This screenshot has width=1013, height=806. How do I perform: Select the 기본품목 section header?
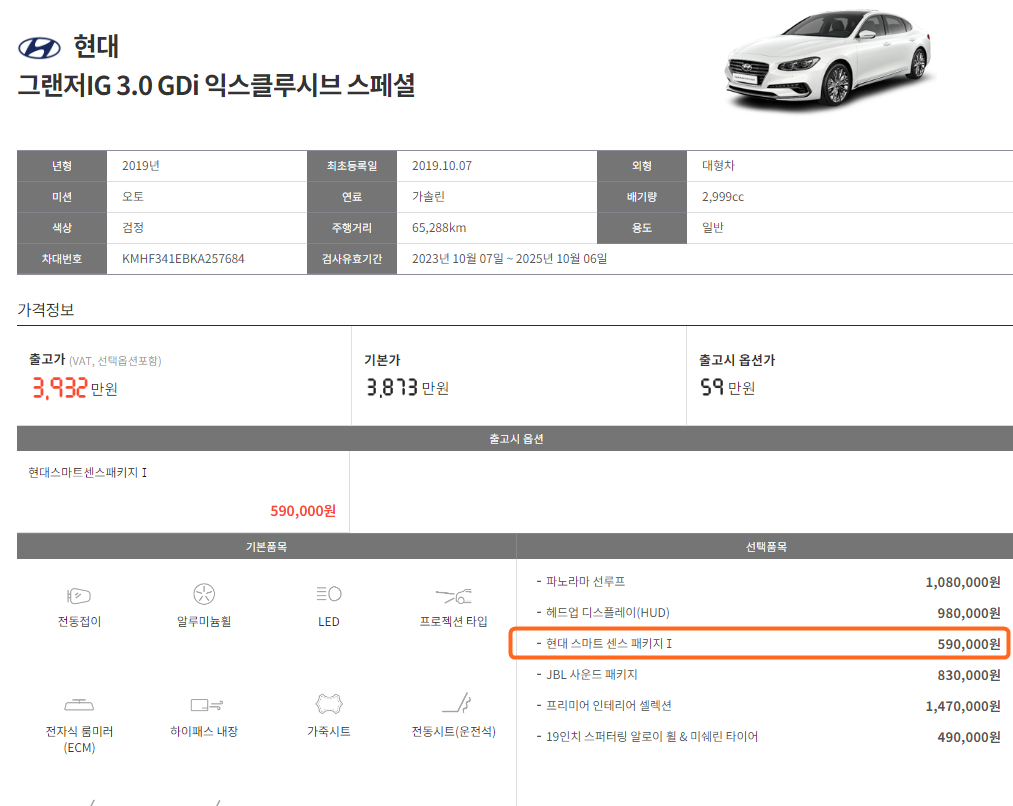[266, 546]
